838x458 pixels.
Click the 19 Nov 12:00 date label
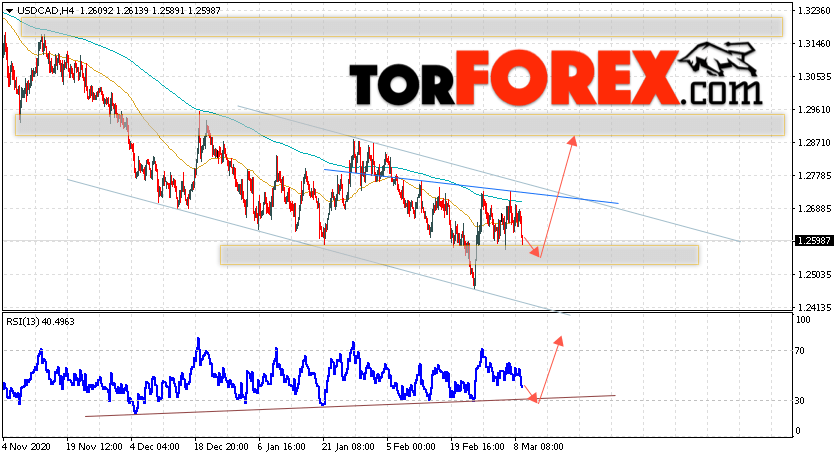pos(94,446)
